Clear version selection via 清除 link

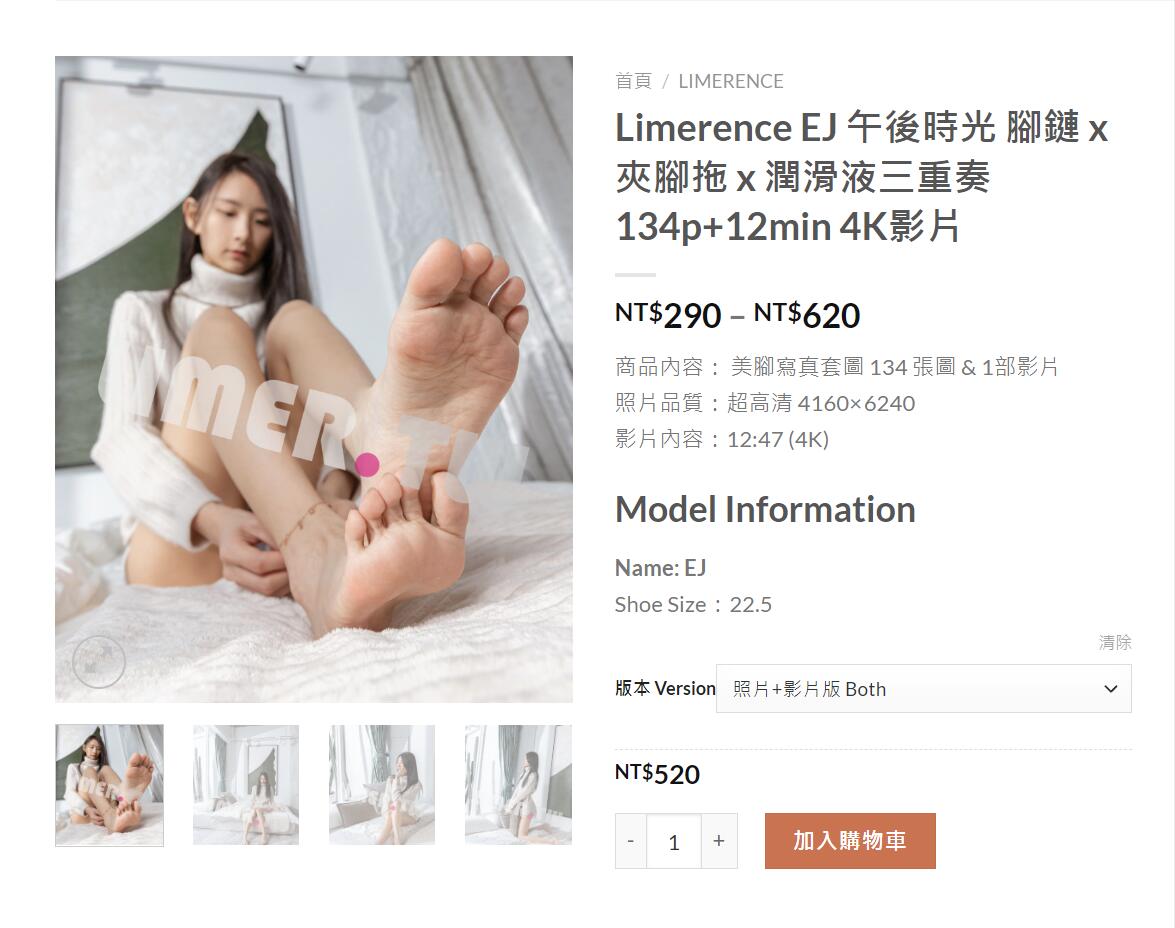[1115, 642]
